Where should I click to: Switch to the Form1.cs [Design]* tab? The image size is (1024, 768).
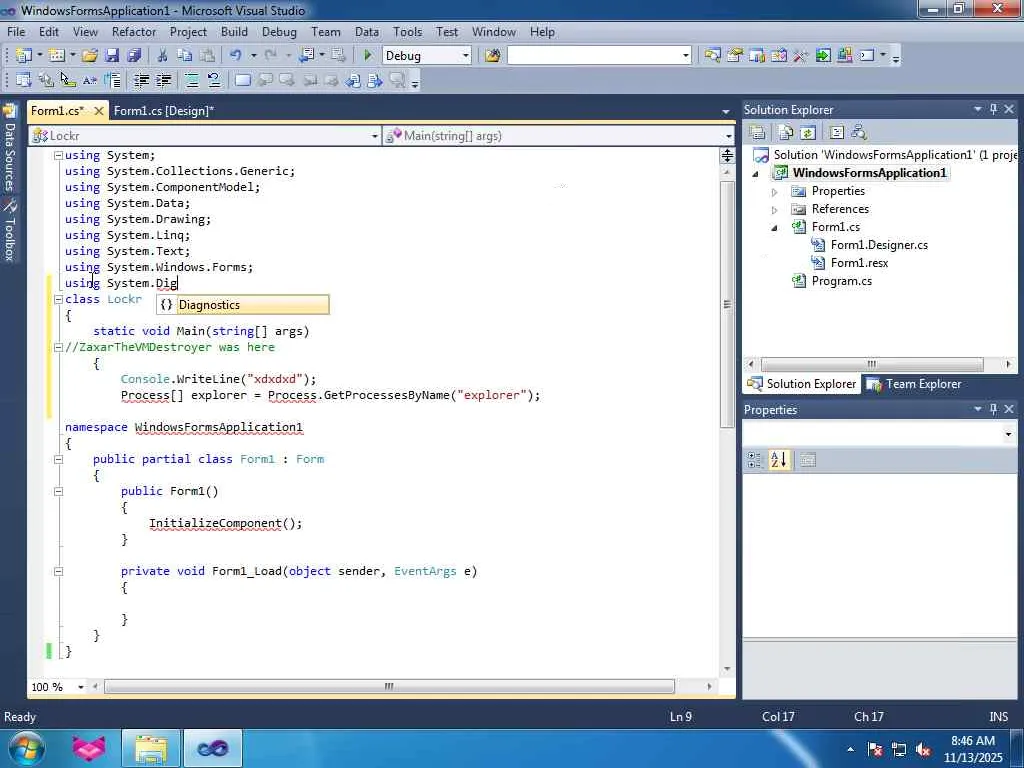tap(164, 110)
